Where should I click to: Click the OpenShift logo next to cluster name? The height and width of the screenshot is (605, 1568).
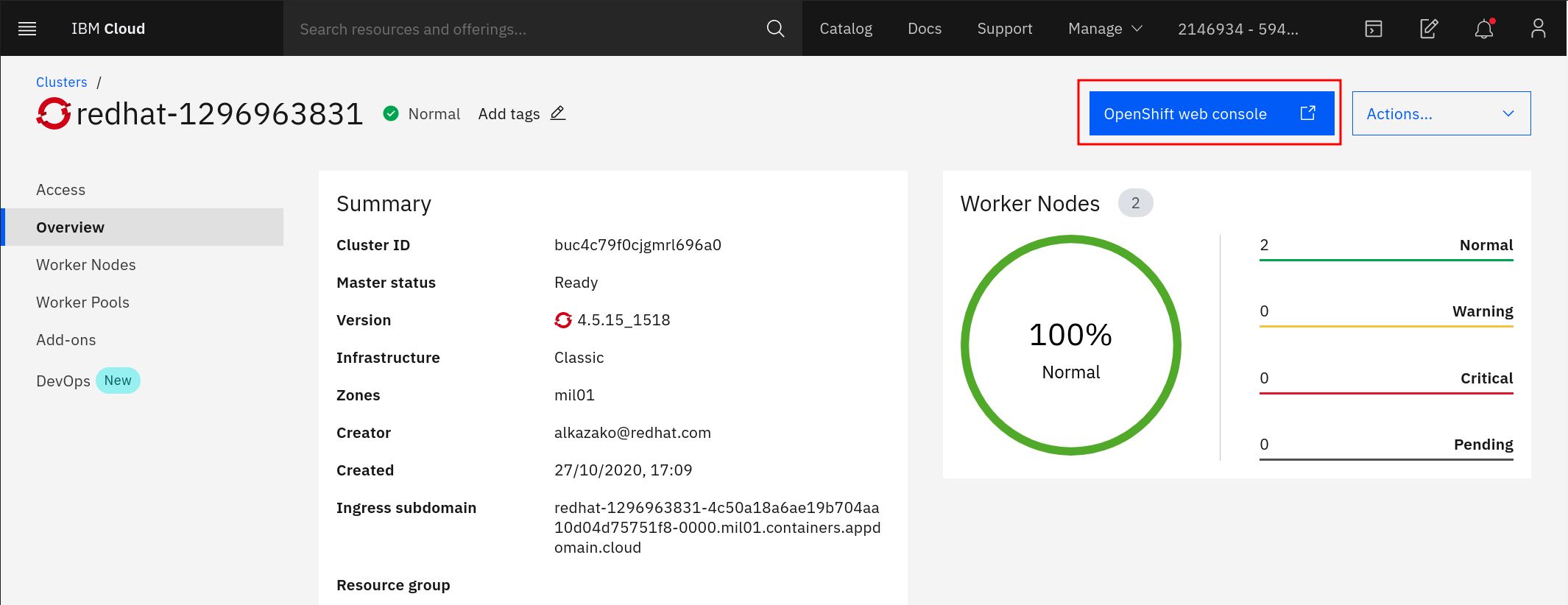pos(54,113)
